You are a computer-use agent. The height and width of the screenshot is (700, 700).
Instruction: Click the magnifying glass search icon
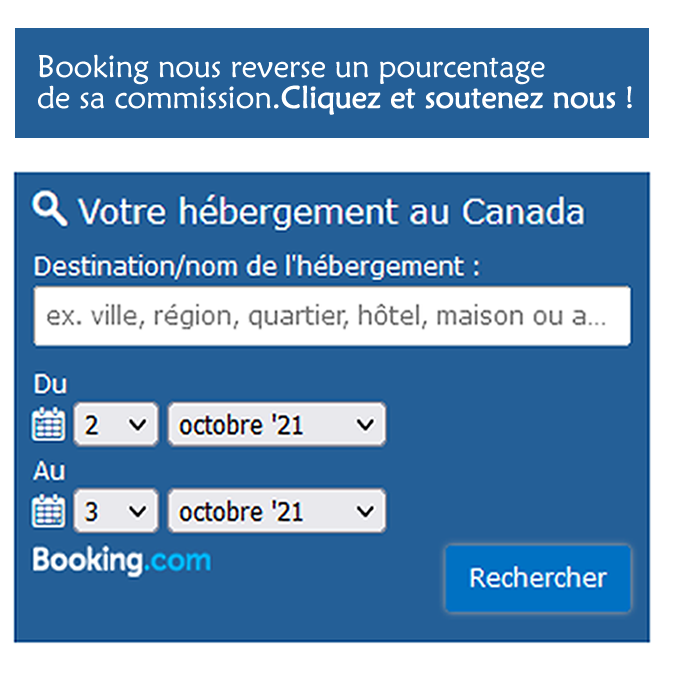50,209
